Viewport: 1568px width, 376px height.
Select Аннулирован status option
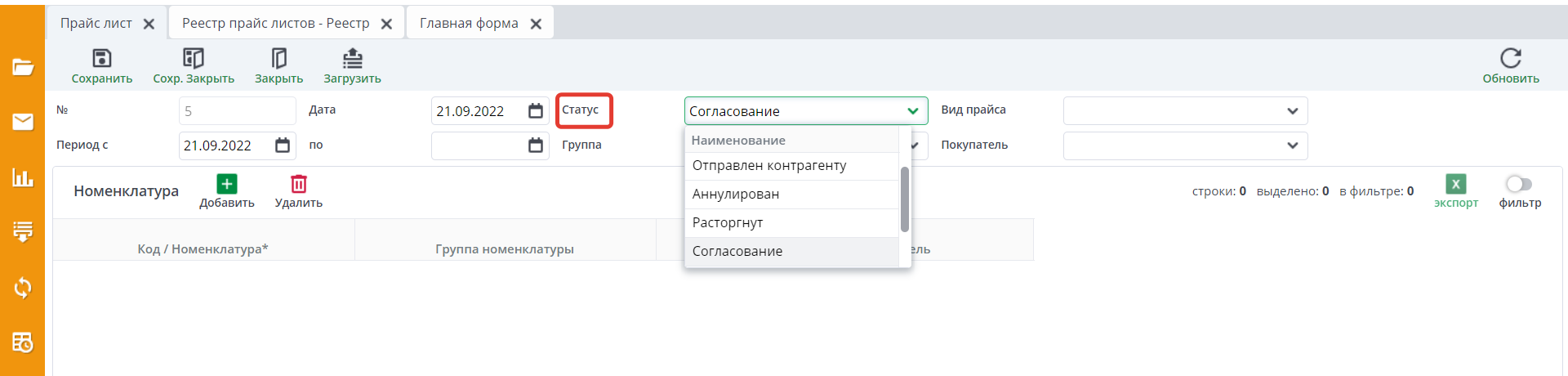[736, 194]
